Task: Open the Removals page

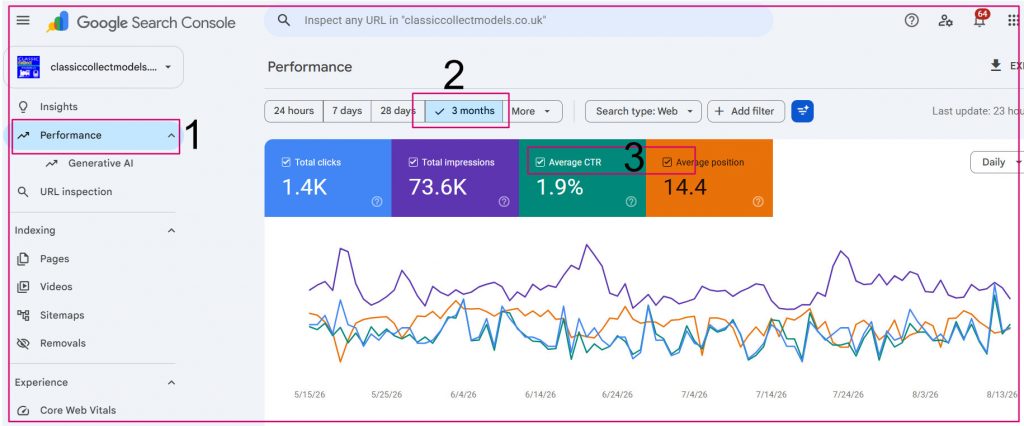Action: (x=63, y=343)
